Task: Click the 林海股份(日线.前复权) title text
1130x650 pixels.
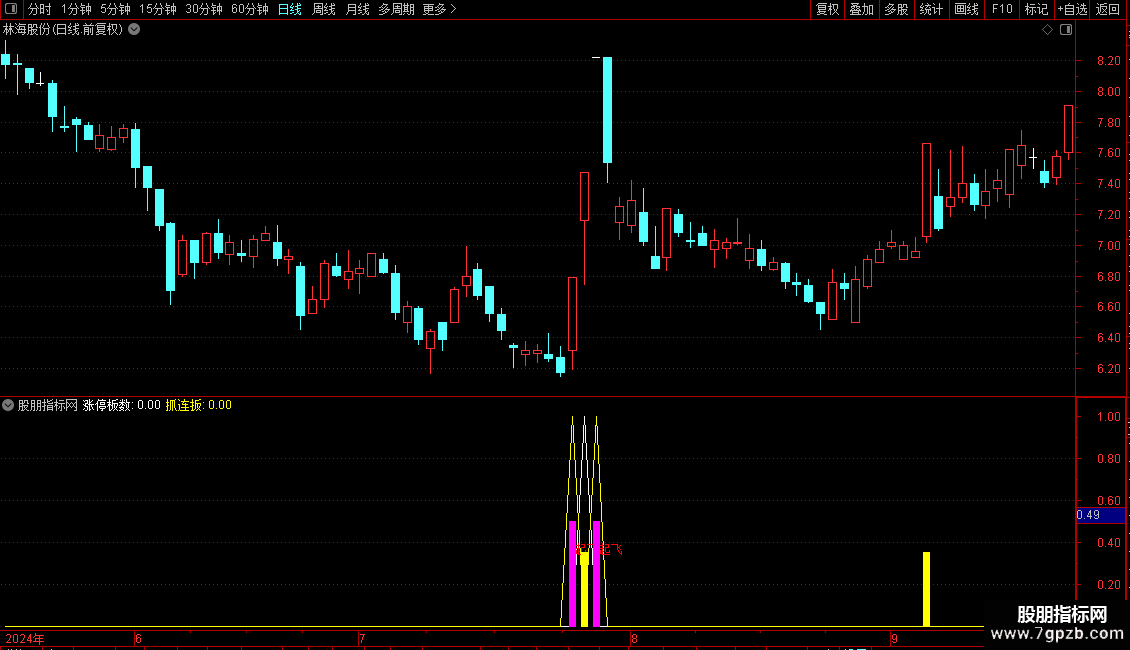Action: click(63, 30)
